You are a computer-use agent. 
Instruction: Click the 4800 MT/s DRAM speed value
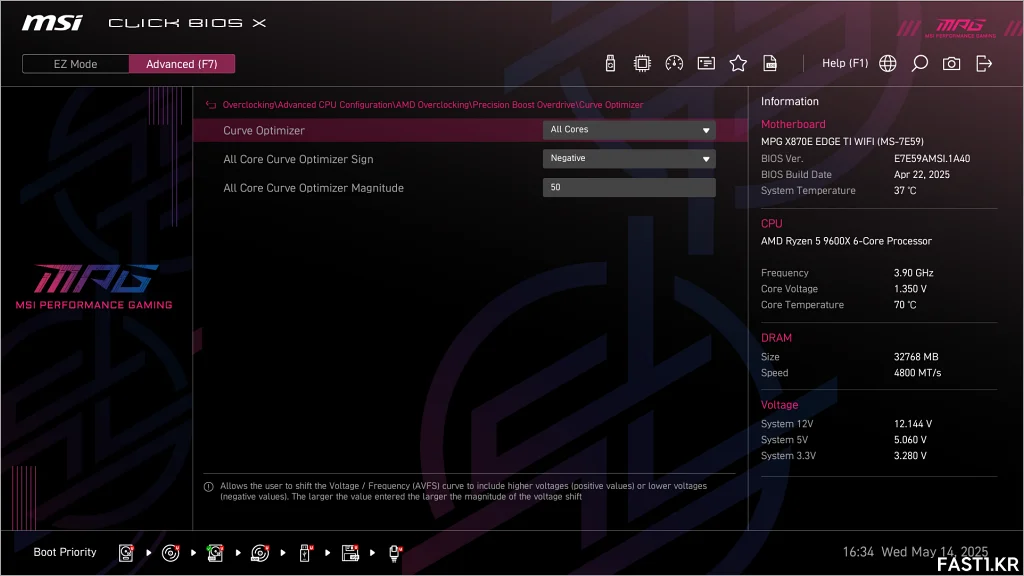point(917,373)
